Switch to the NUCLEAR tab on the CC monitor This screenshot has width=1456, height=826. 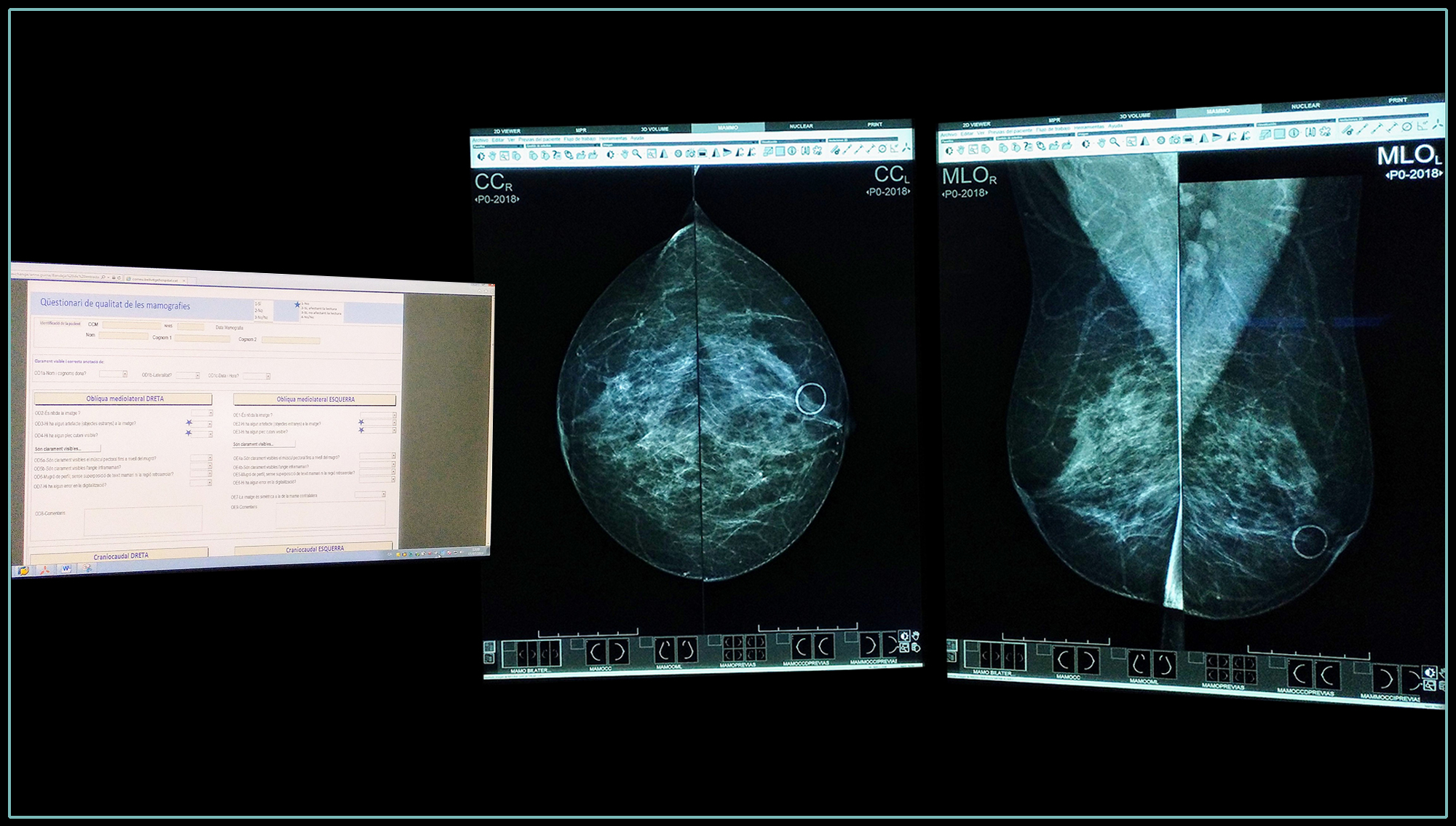click(801, 126)
